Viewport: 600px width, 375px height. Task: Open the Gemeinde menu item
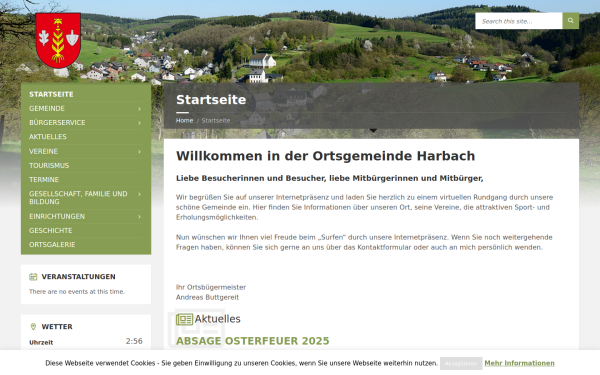coord(47,108)
